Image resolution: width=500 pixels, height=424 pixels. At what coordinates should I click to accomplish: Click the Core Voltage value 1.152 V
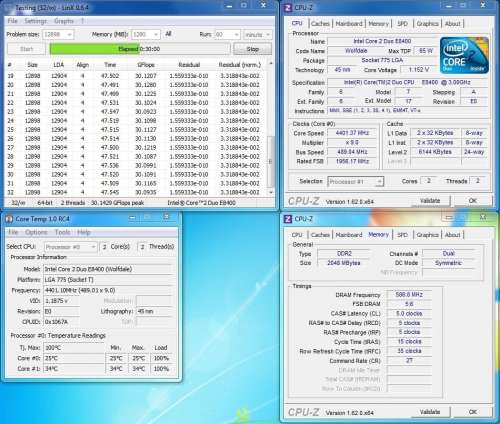419,70
